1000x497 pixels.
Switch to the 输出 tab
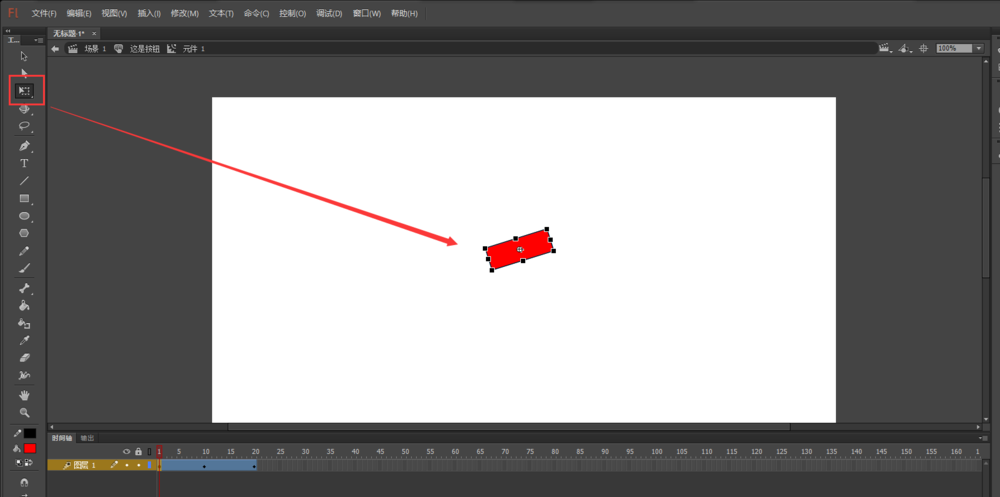click(x=87, y=438)
